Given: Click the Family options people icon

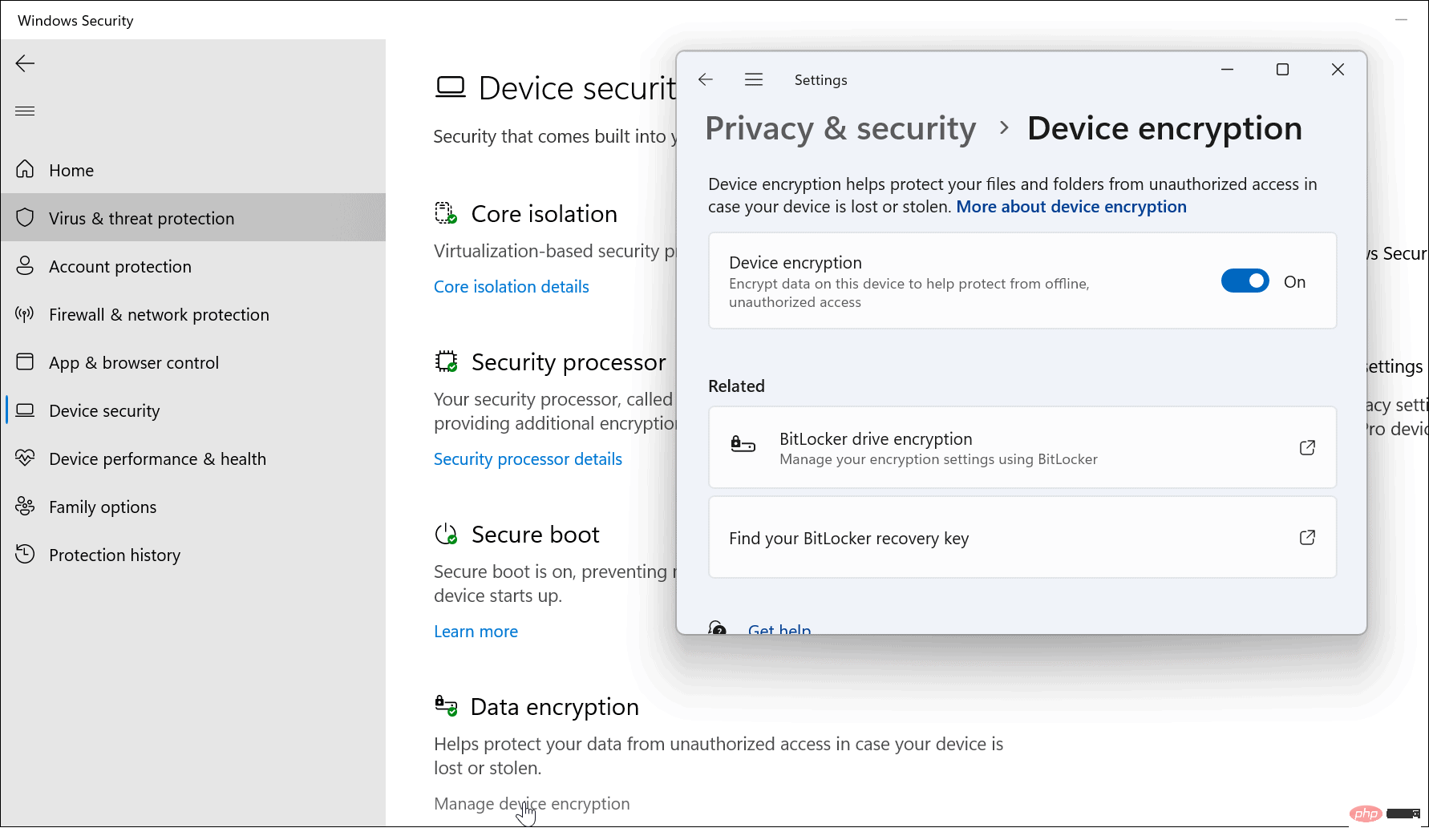Looking at the screenshot, I should 25,507.
